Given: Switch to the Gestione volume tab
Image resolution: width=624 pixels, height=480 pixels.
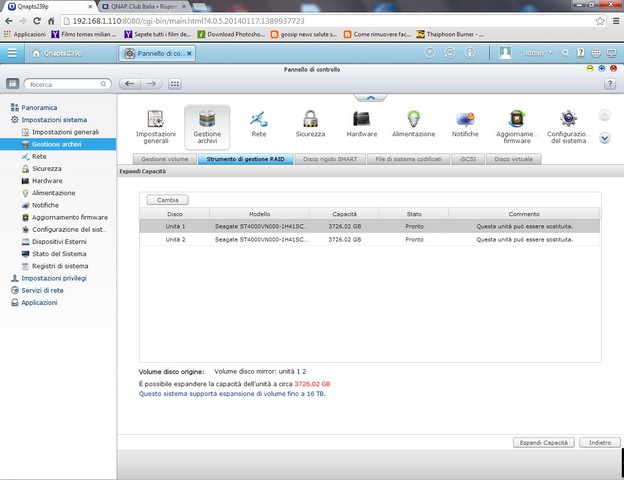Looking at the screenshot, I should click(164, 159).
